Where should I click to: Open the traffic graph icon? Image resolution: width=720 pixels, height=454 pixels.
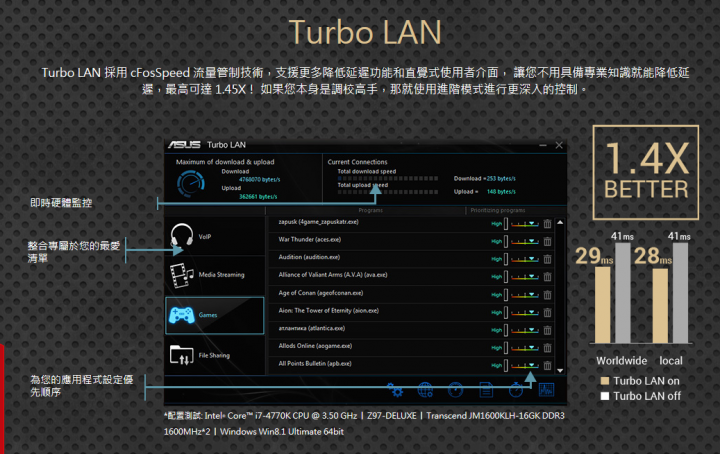(x=546, y=390)
